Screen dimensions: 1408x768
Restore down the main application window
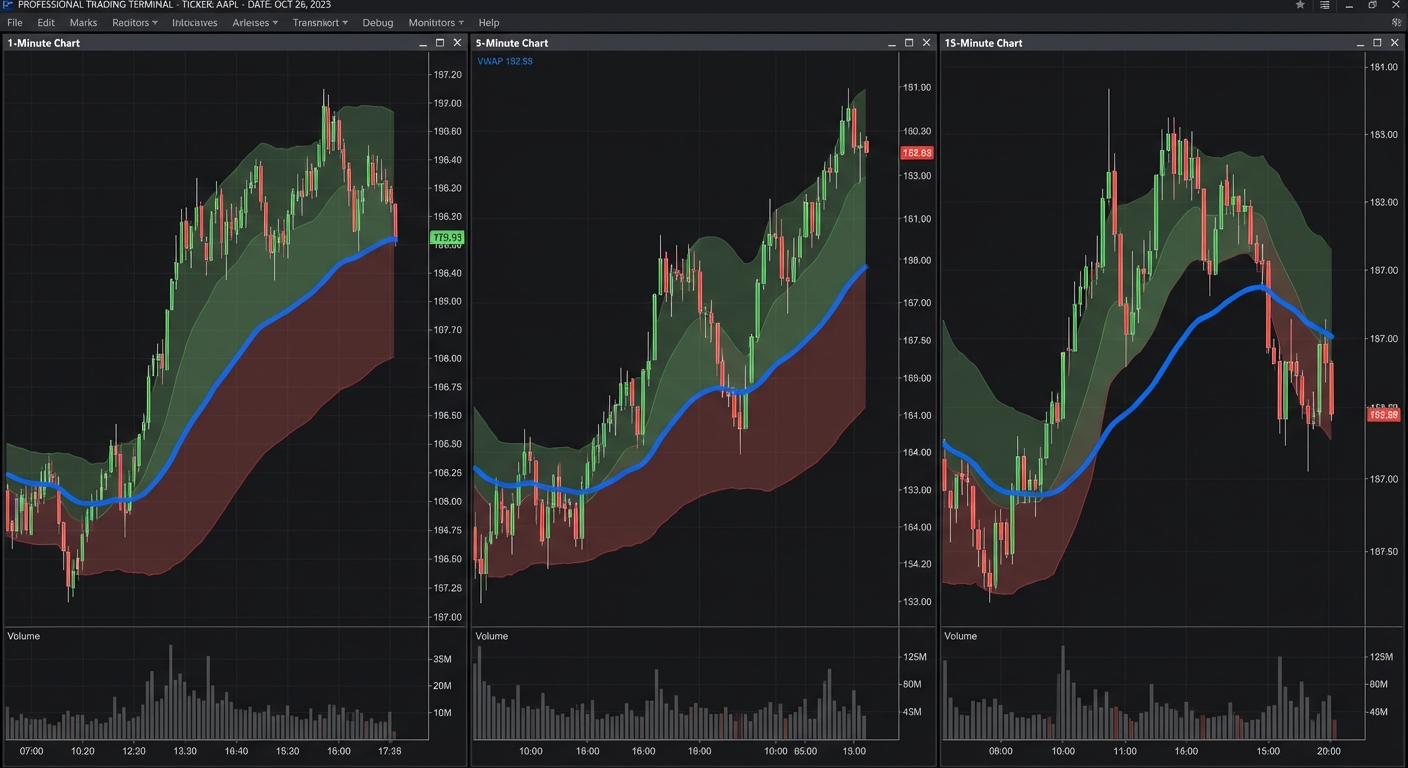click(1372, 5)
